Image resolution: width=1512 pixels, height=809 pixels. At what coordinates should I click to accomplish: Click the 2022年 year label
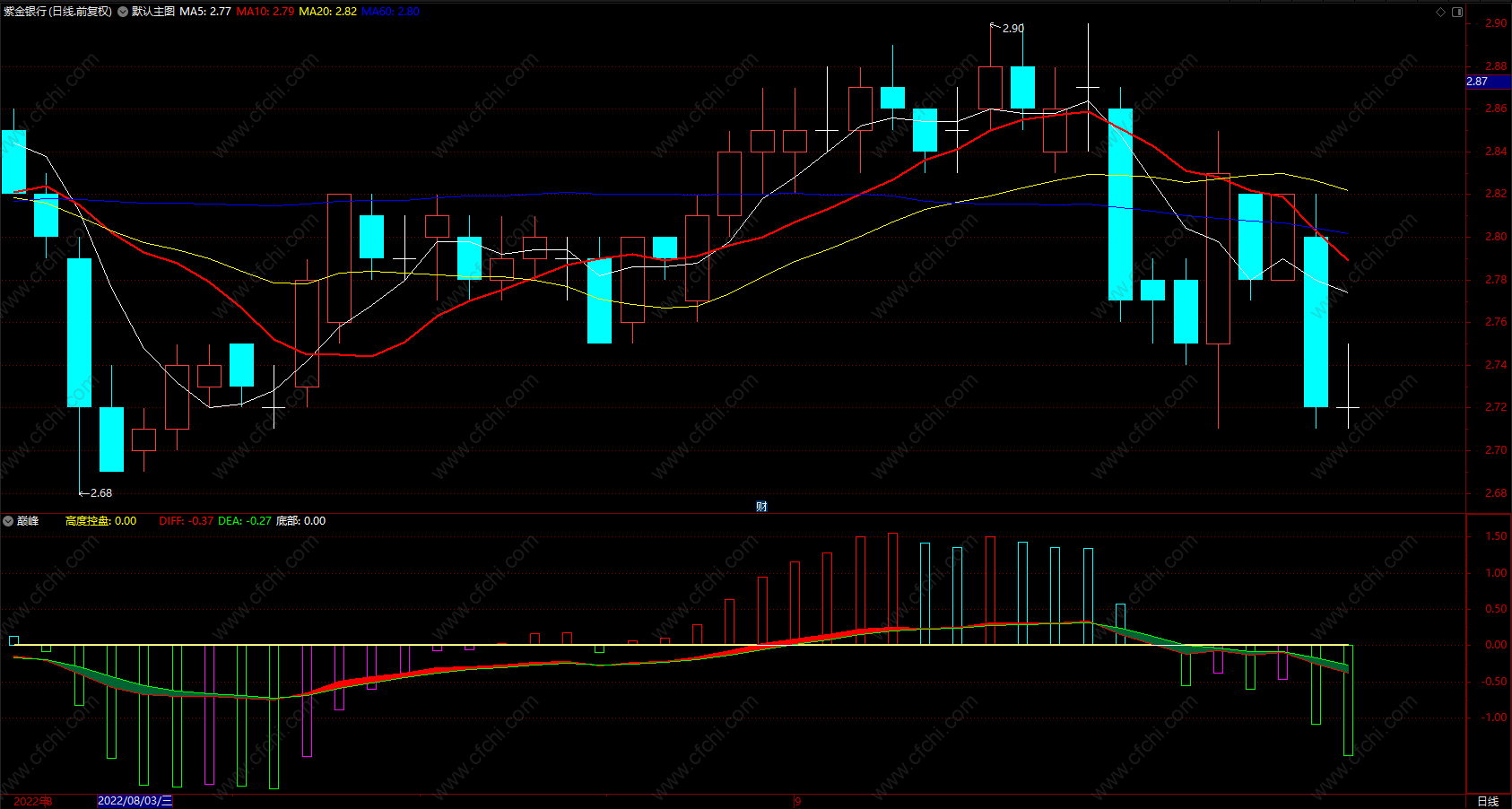coord(32,801)
